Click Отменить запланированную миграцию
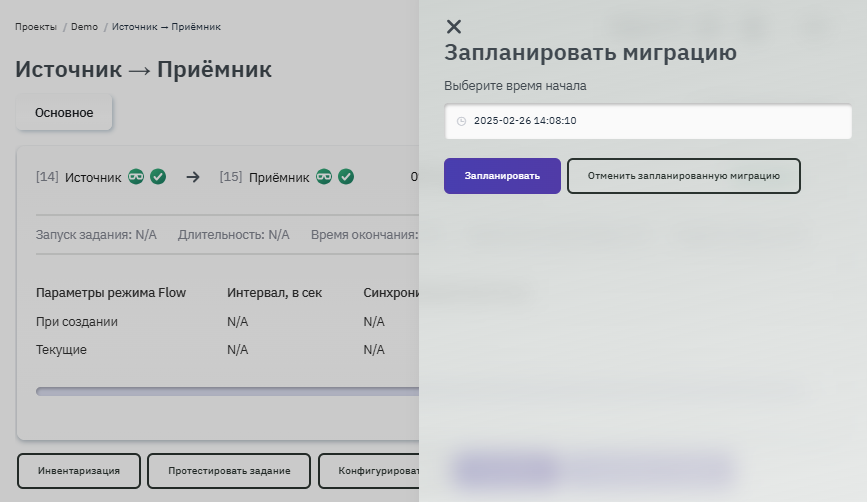This screenshot has height=502, width=867. [x=683, y=176]
